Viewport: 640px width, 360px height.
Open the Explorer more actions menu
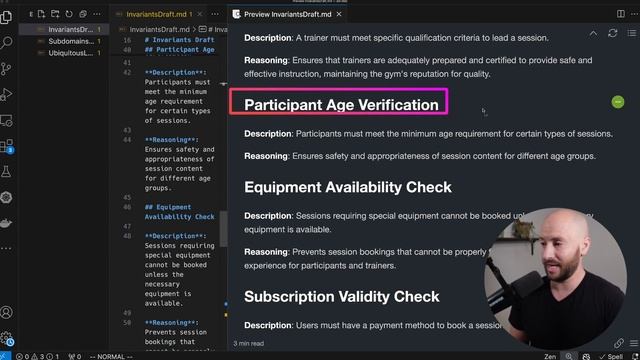pyautogui.click(x=97, y=14)
